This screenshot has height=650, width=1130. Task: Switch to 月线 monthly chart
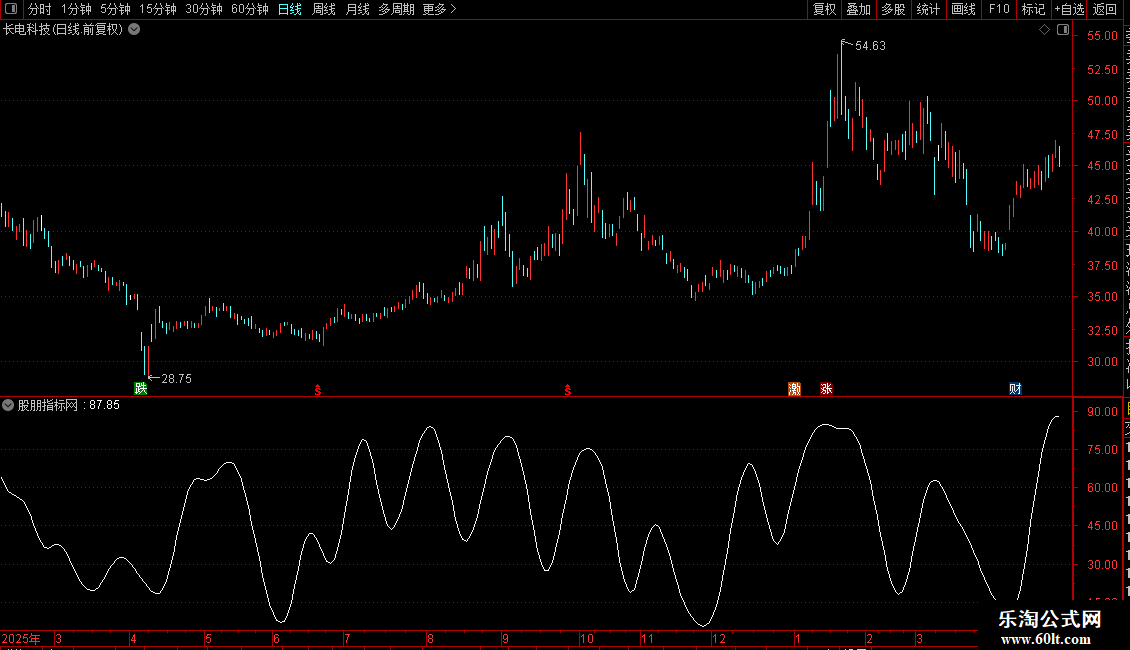[x=357, y=9]
